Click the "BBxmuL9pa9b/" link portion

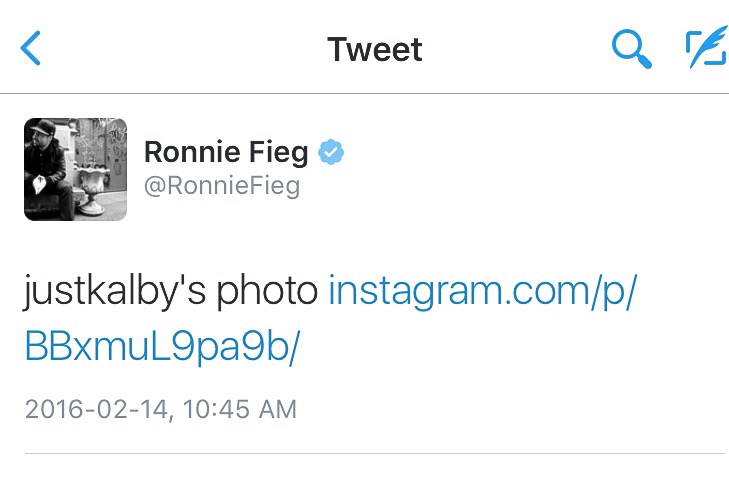[x=162, y=344]
